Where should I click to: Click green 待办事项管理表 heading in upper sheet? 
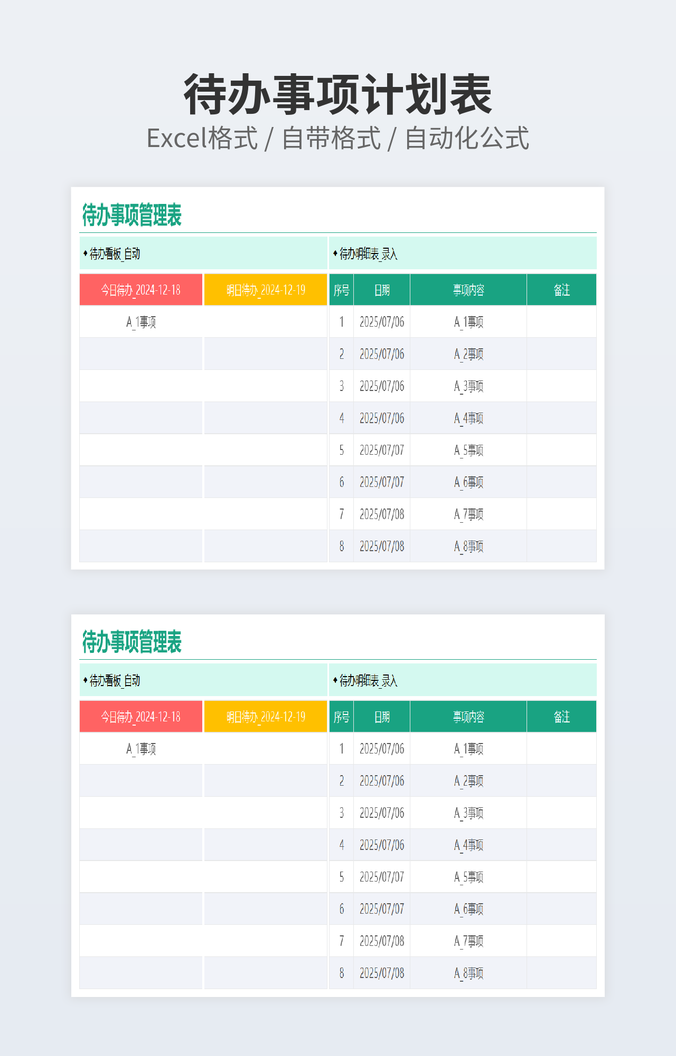coord(131,215)
